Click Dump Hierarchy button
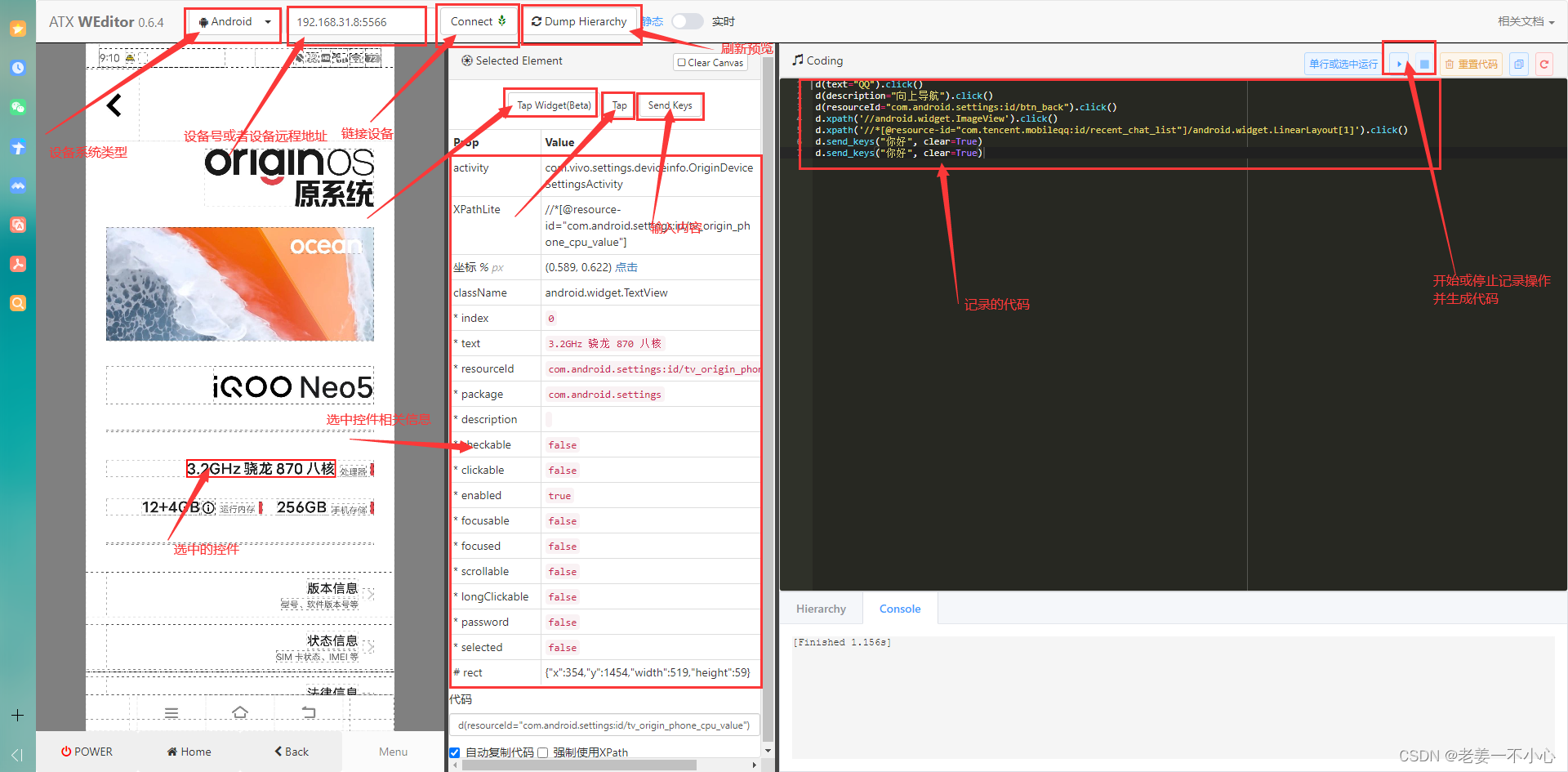Image resolution: width=1568 pixels, height=772 pixels. [x=579, y=21]
